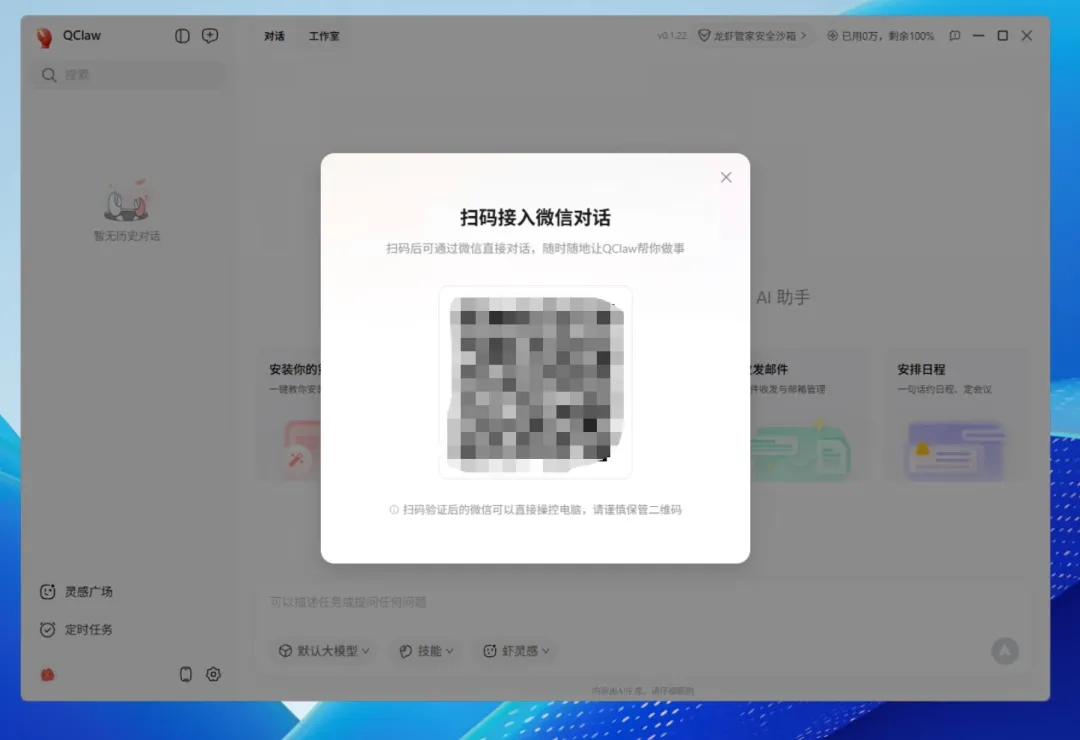Click the 定时任务 clock icon
Screen dimensions: 1080x740
click(x=48, y=629)
